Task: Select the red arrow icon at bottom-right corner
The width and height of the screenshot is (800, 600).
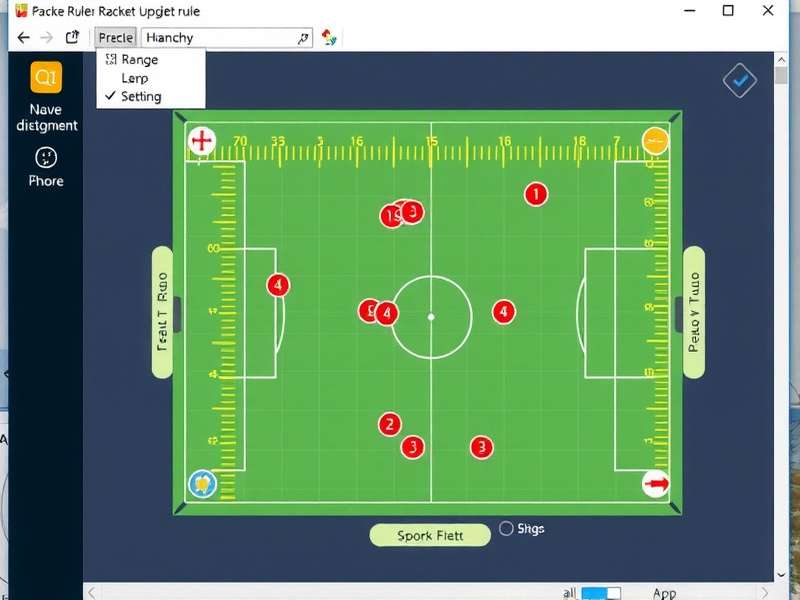Action: [x=655, y=484]
